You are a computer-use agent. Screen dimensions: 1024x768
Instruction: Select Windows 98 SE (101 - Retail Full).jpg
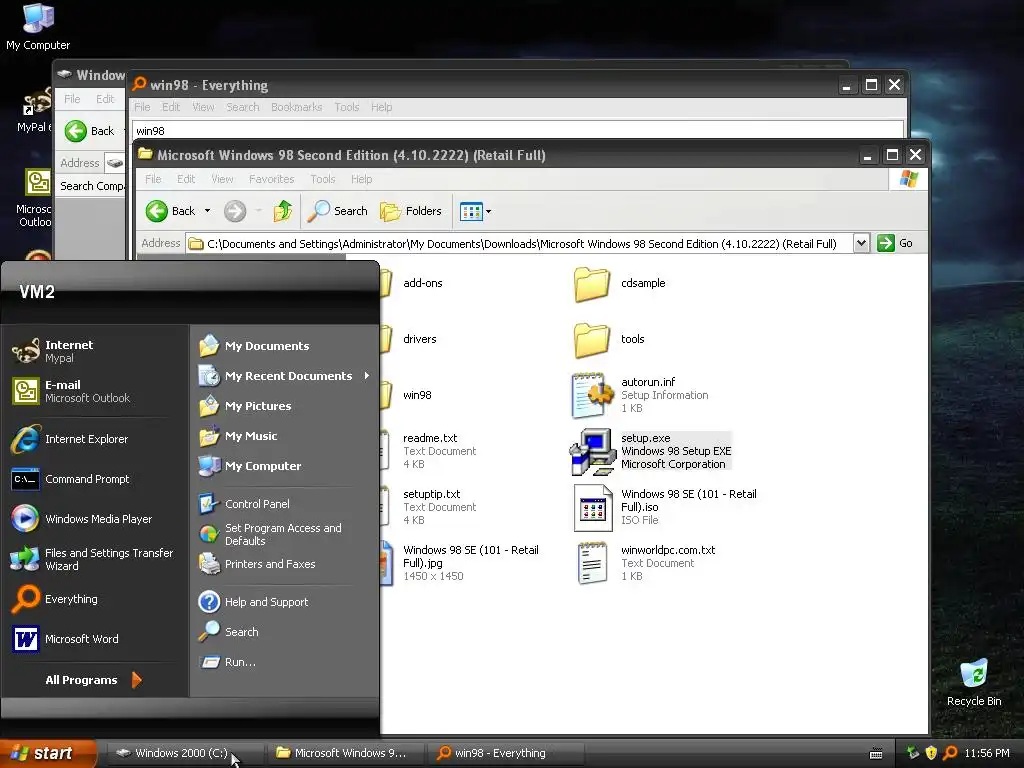(460, 563)
